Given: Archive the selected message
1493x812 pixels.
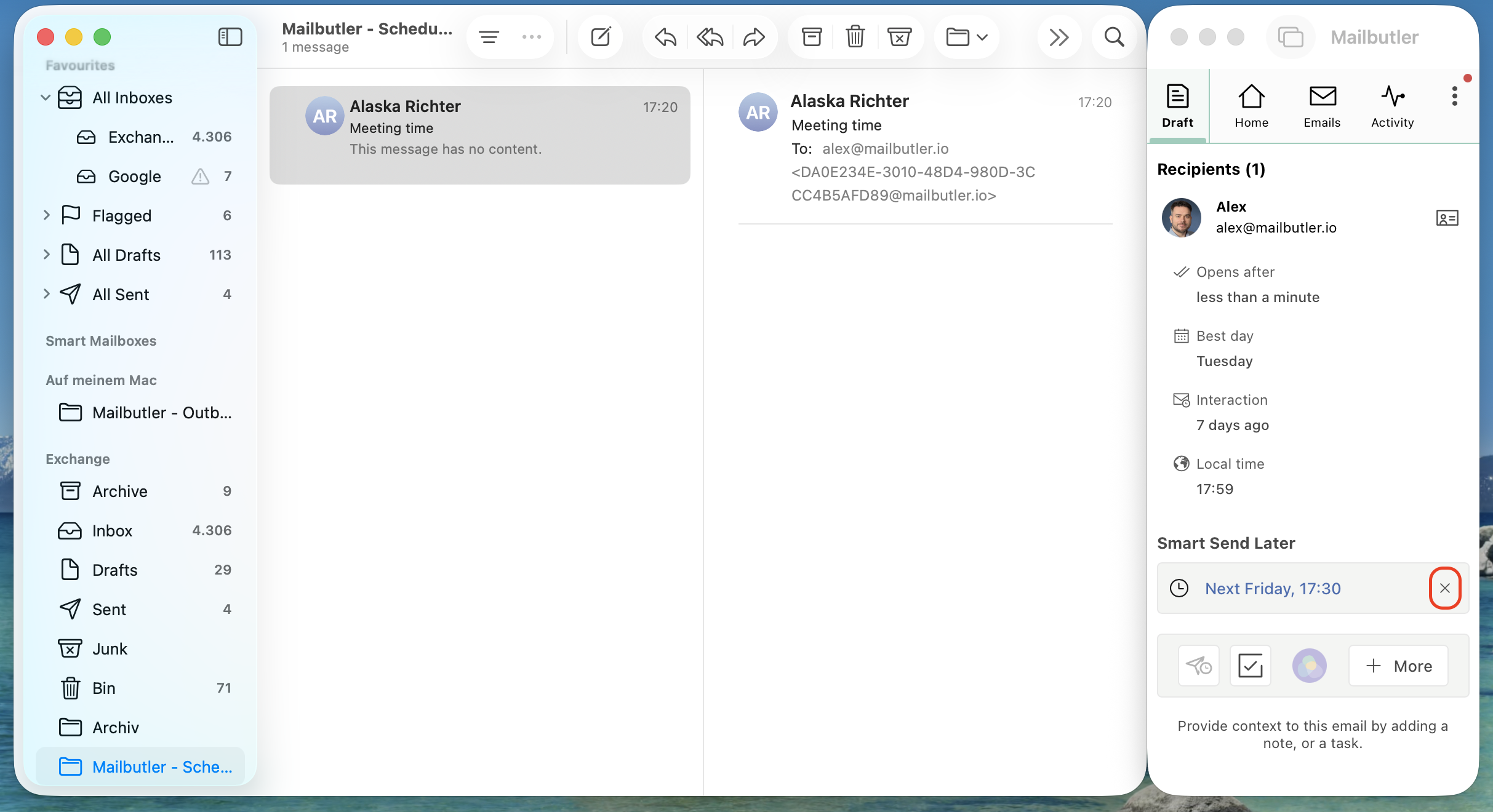Looking at the screenshot, I should 812,38.
